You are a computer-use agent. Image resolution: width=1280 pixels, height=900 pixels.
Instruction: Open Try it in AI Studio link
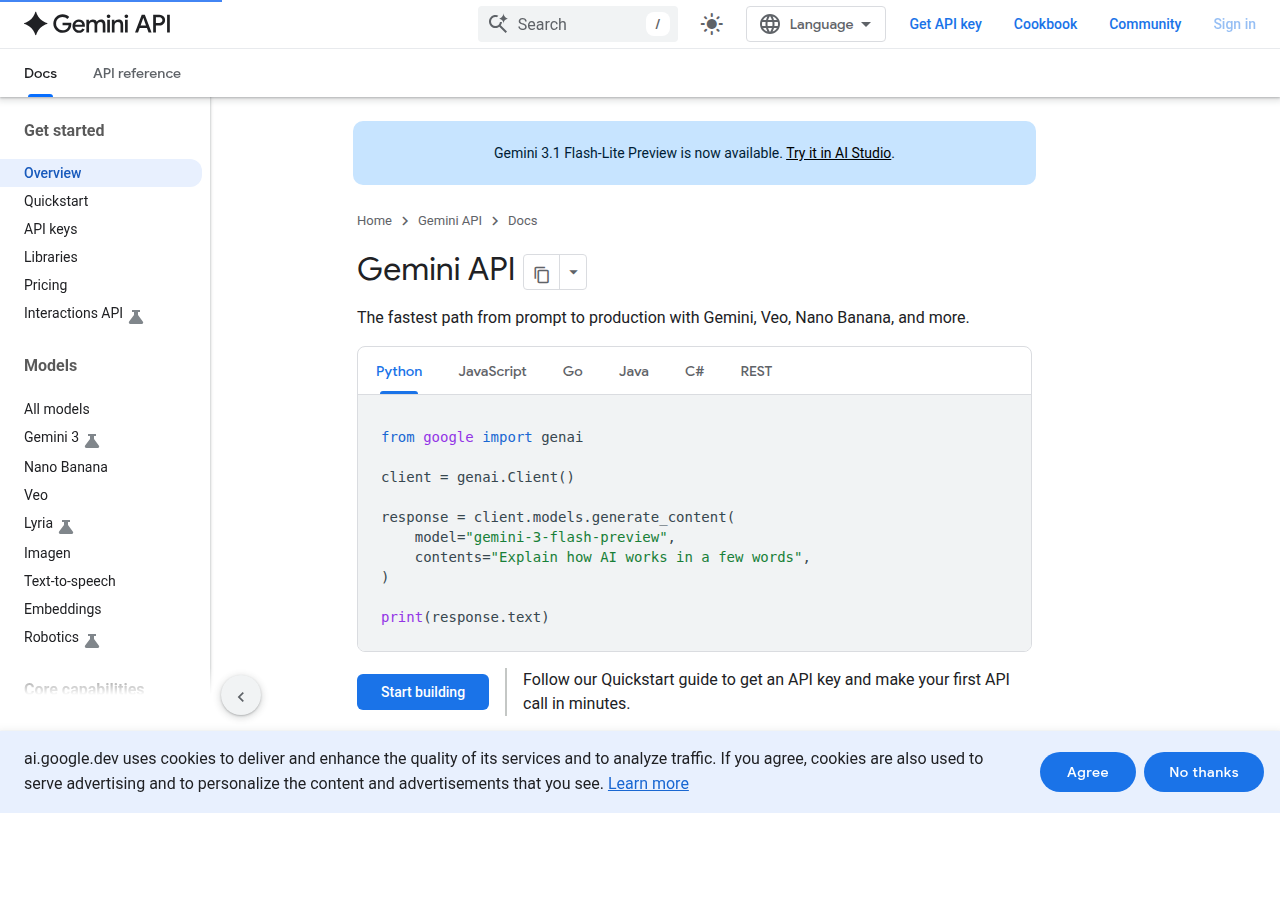pyautogui.click(x=838, y=153)
